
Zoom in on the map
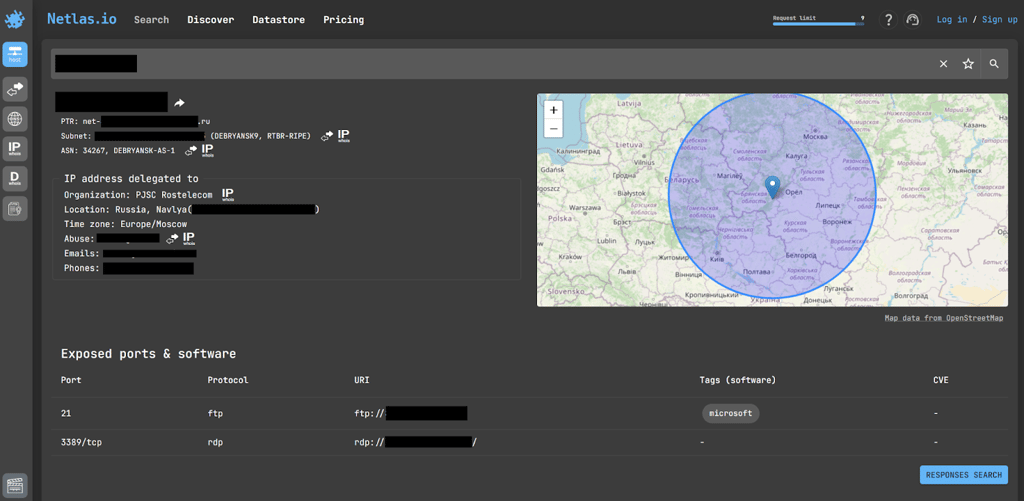point(554,110)
